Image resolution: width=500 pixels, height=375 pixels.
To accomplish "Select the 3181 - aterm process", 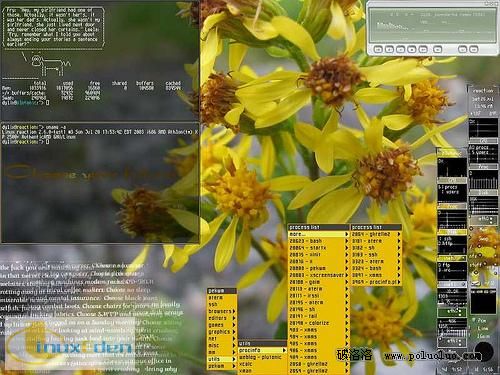I will tap(376, 241).
